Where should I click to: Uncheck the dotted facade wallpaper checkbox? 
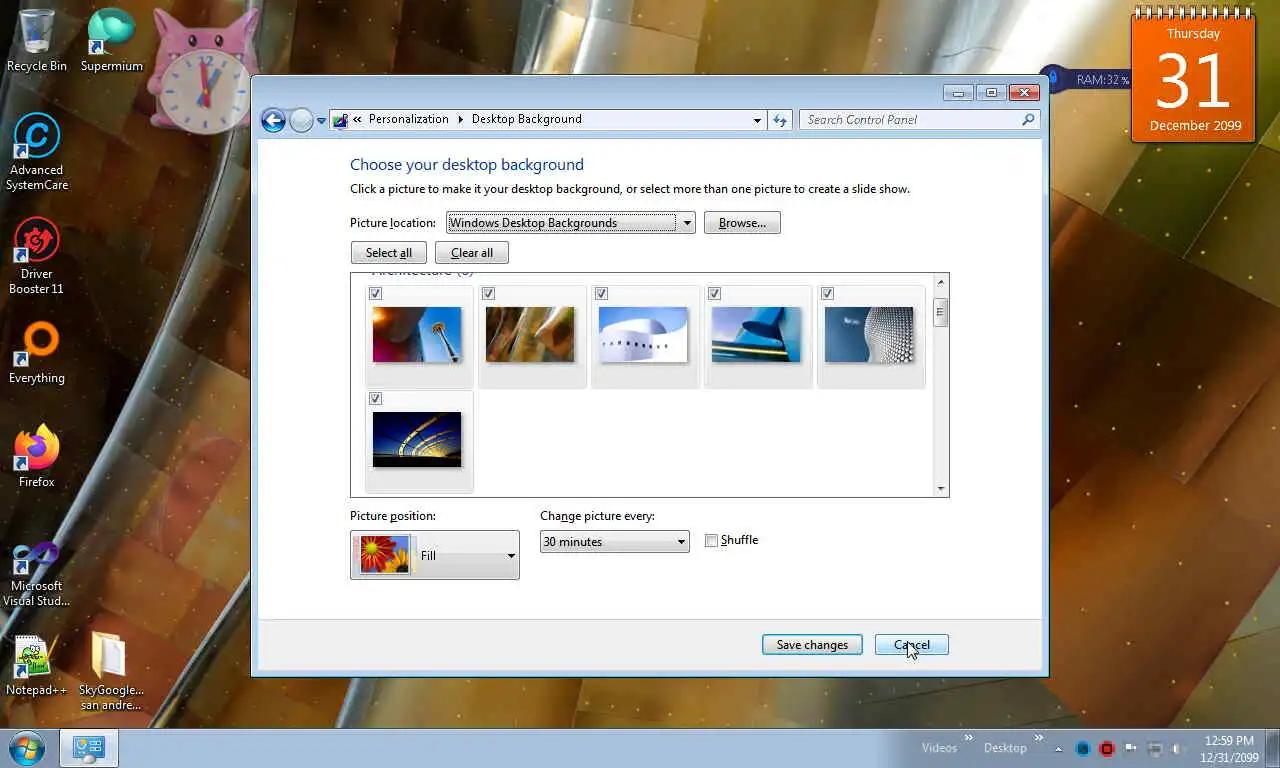pos(828,293)
